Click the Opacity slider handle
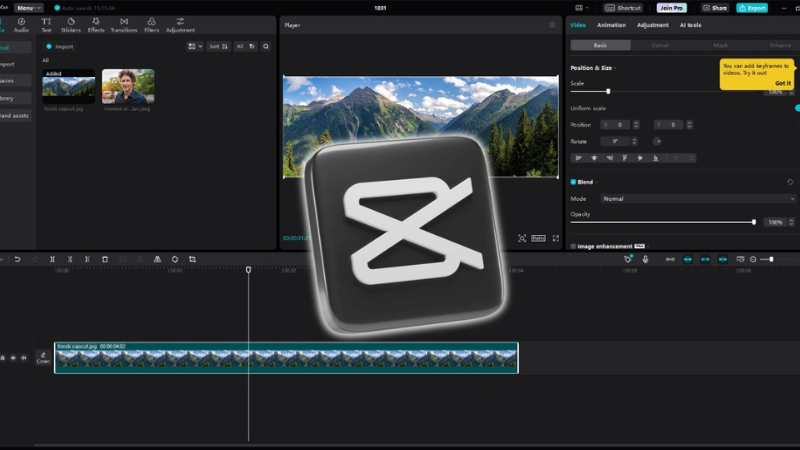This screenshot has width=800, height=450. 754,222
